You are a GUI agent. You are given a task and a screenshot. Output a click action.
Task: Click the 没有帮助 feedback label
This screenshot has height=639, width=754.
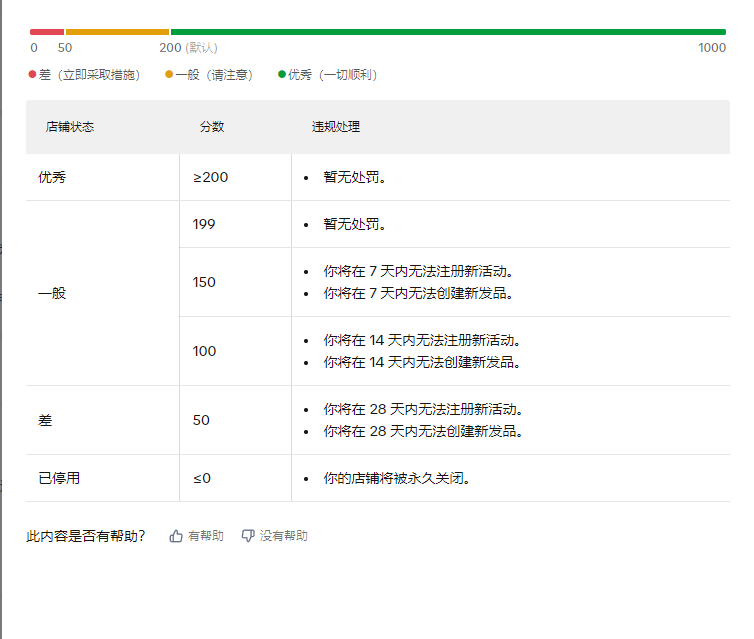point(284,536)
